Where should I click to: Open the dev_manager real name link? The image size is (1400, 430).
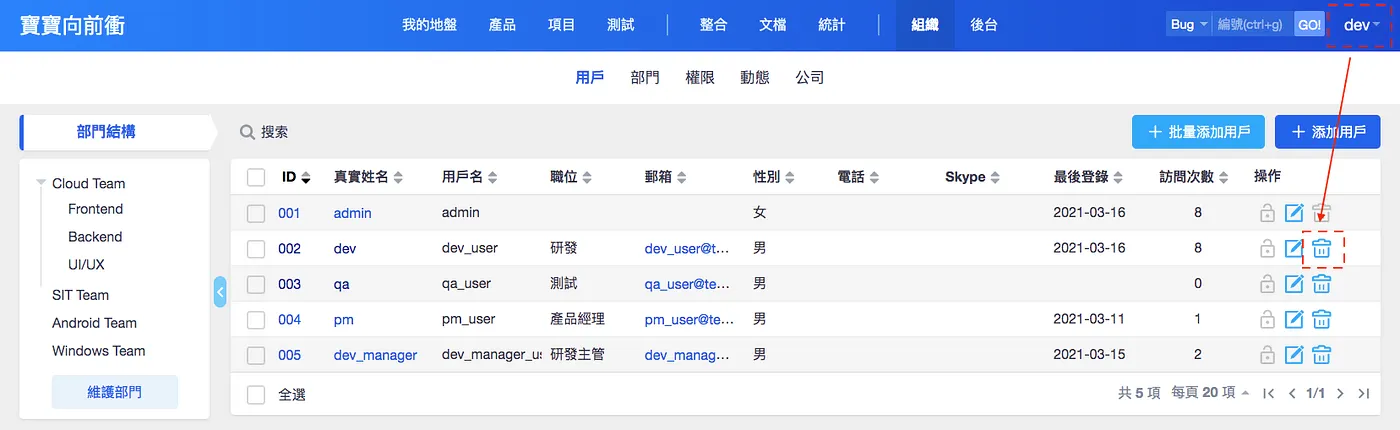coord(375,355)
